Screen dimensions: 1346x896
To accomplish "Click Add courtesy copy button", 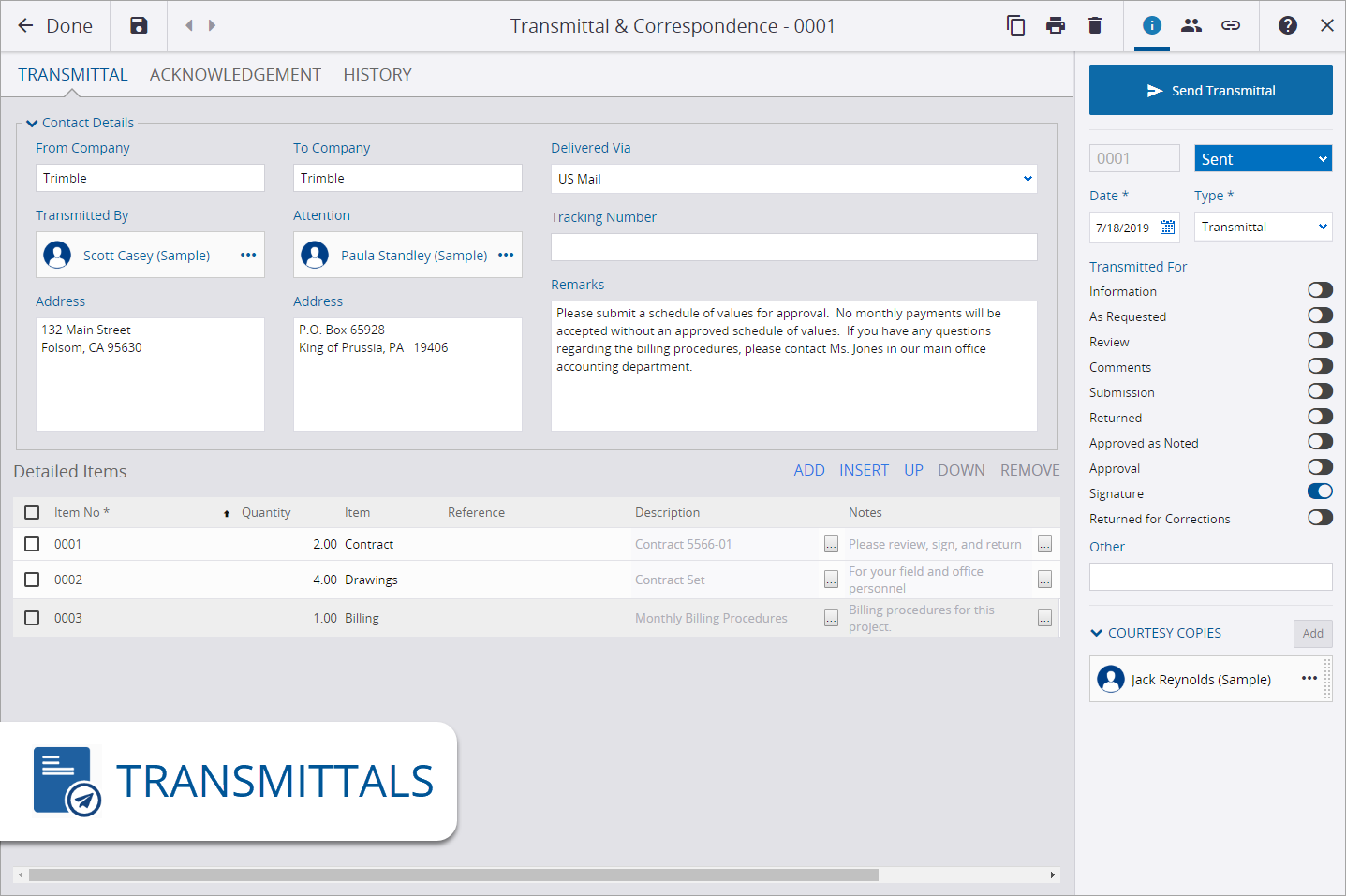I will click(x=1313, y=634).
